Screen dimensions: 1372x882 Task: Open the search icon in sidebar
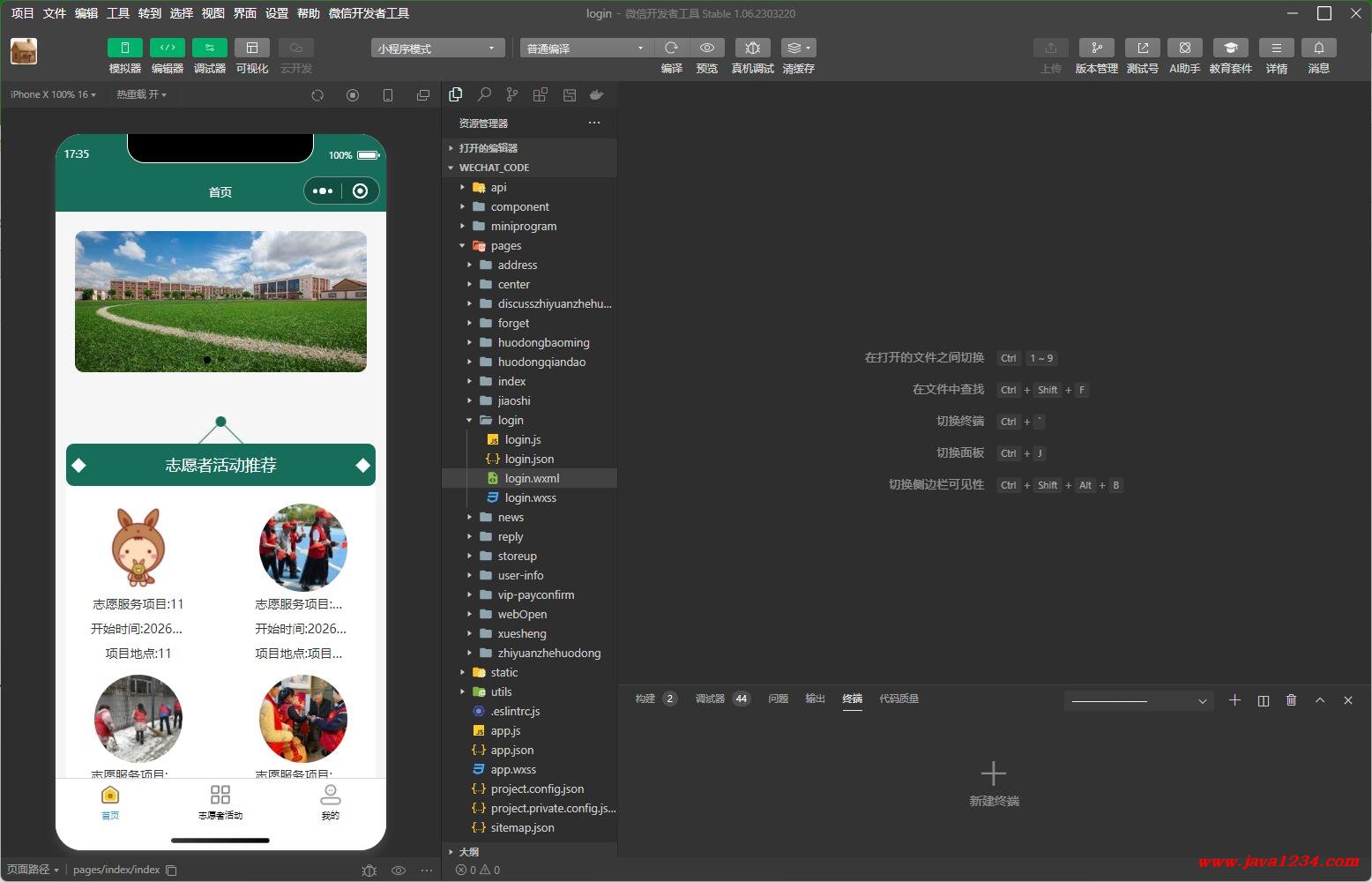pos(484,95)
